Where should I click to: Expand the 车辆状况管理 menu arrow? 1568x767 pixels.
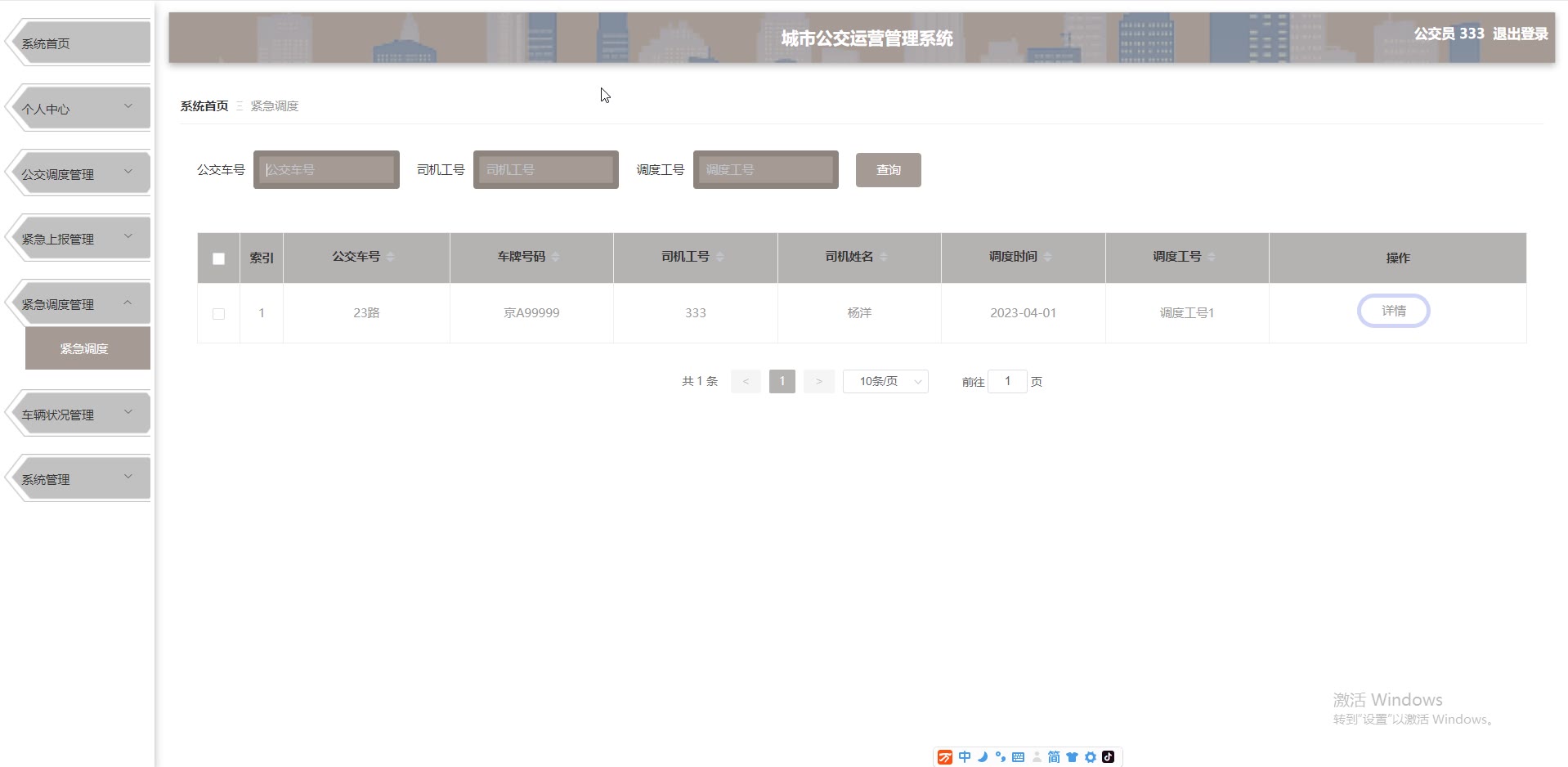(128, 412)
